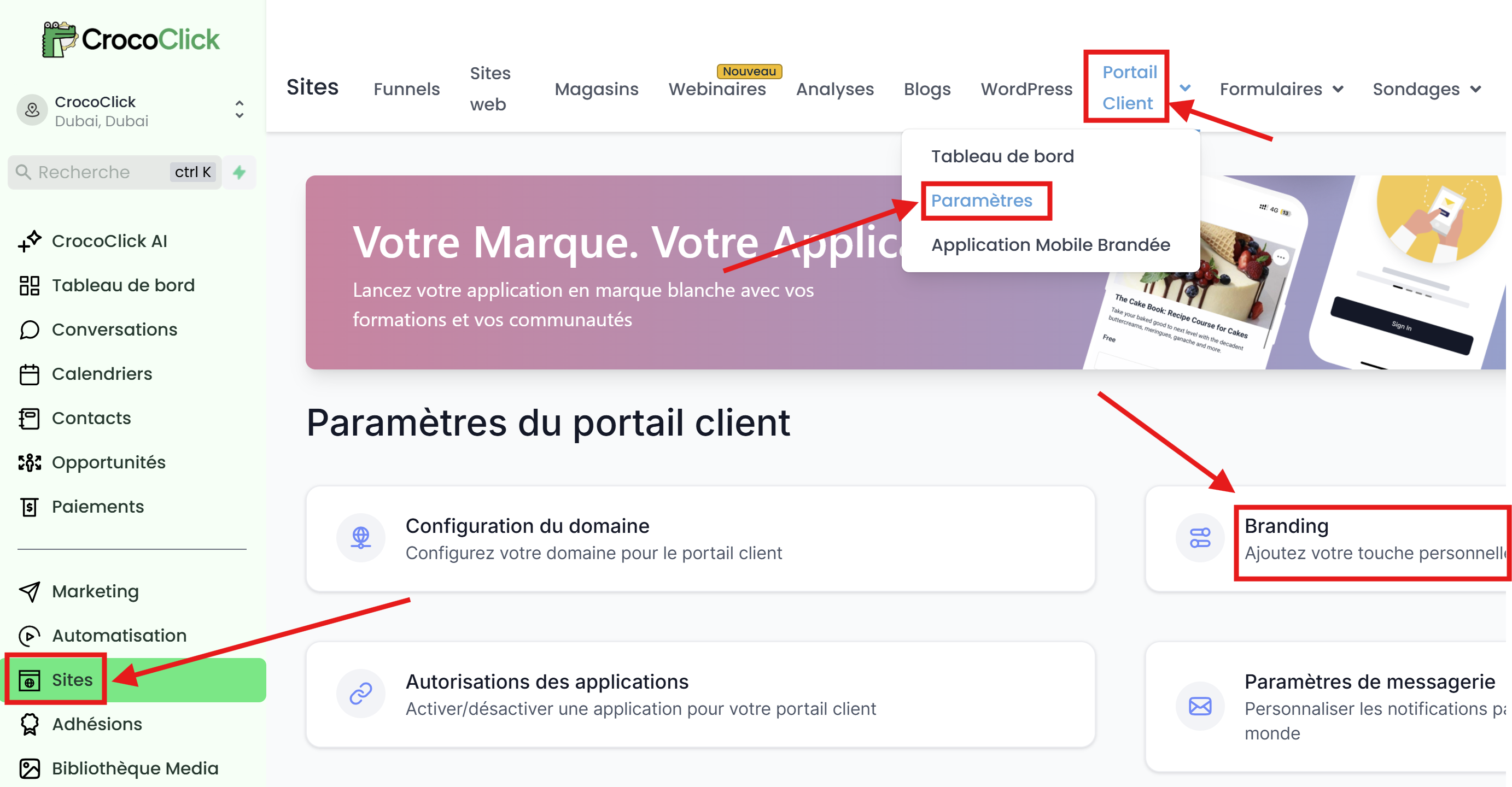This screenshot has width=1512, height=787.
Task: Click the Opportunités pipeline icon
Action: 30,463
